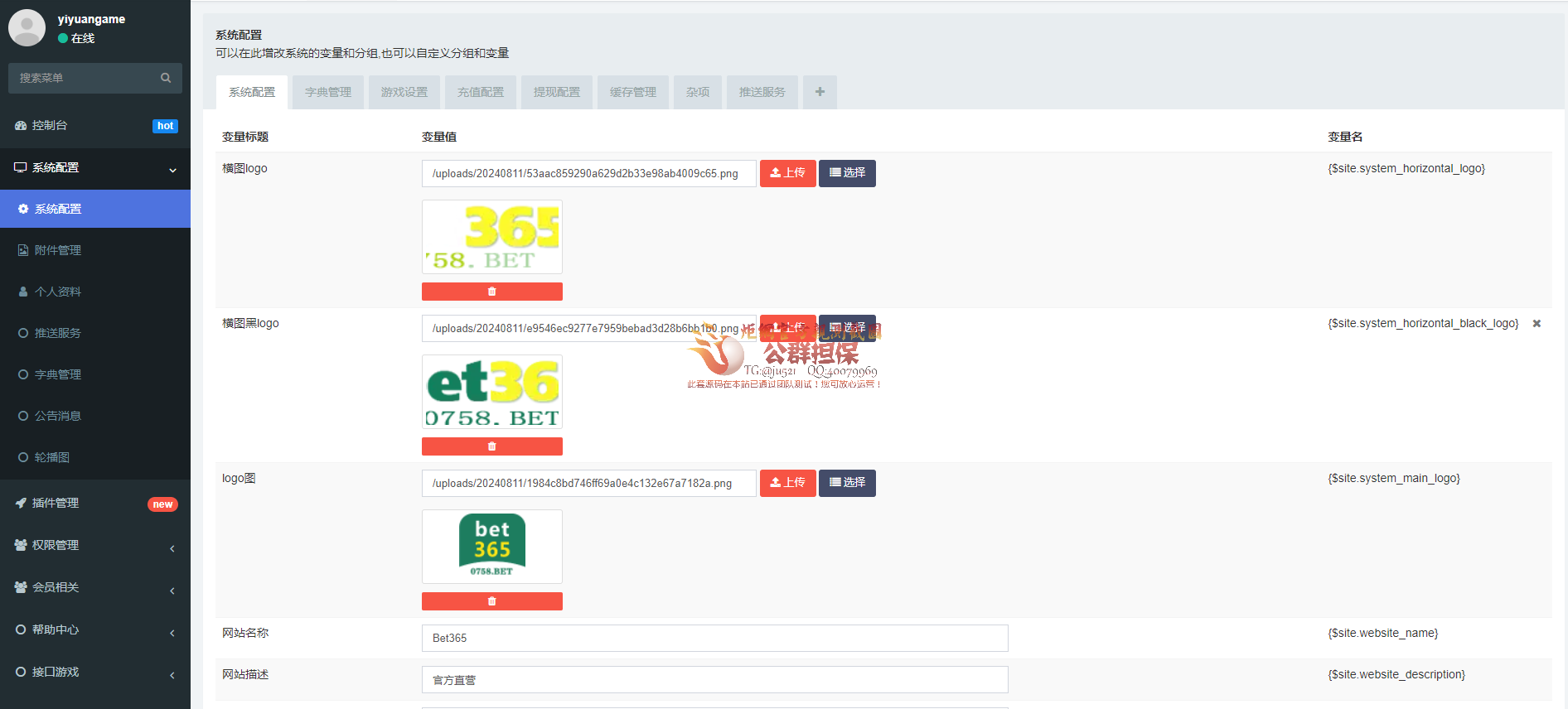Open 控制台 dashboard menu item
This screenshot has height=709, width=1568.
click(x=50, y=126)
